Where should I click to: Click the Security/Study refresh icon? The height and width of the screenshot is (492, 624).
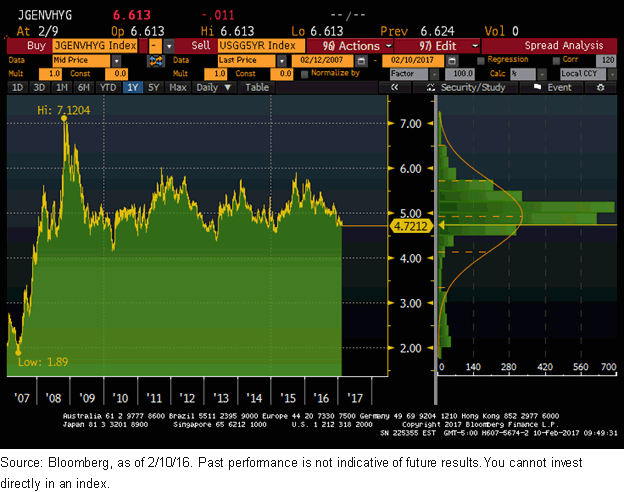[x=431, y=88]
